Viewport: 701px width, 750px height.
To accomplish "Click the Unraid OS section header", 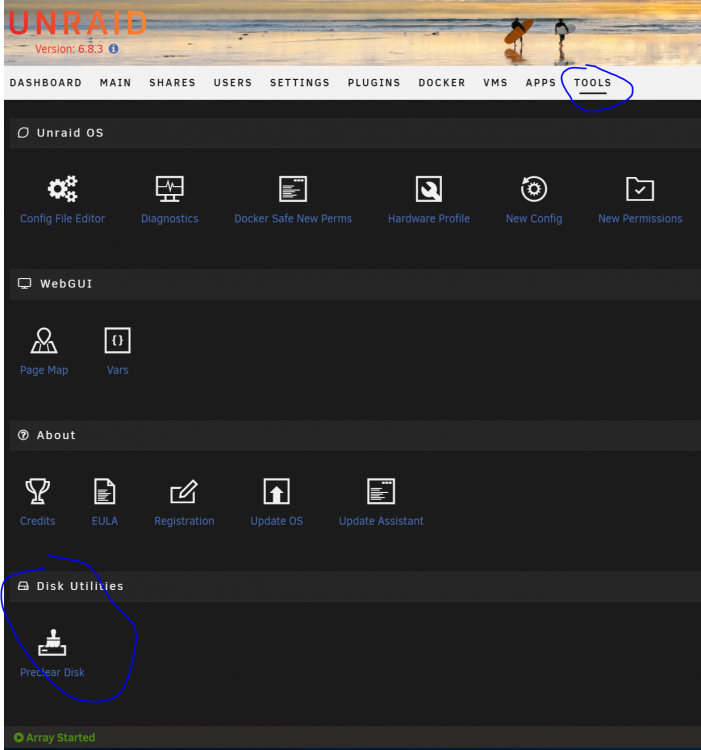I will click(x=355, y=133).
